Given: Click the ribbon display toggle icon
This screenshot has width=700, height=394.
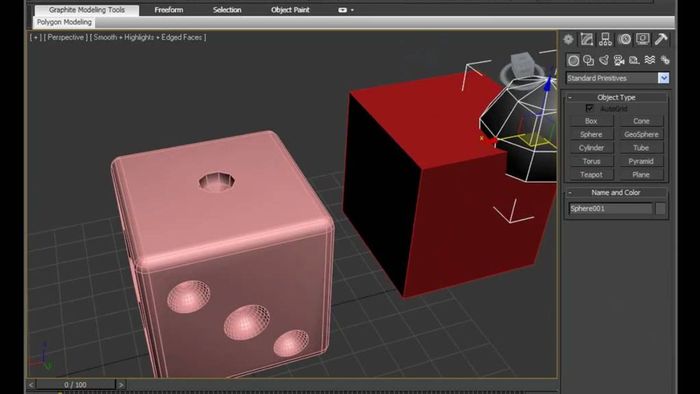Looking at the screenshot, I should coord(342,10).
